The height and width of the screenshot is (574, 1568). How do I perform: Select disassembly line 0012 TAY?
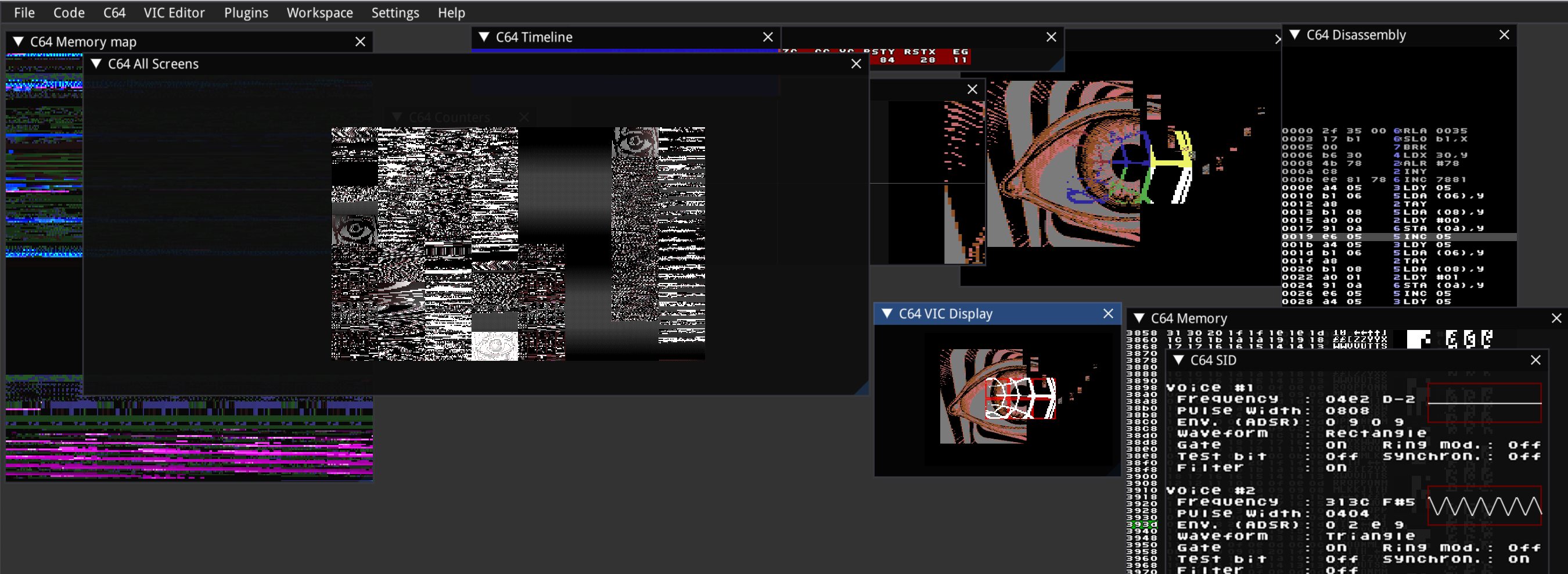[1399, 204]
